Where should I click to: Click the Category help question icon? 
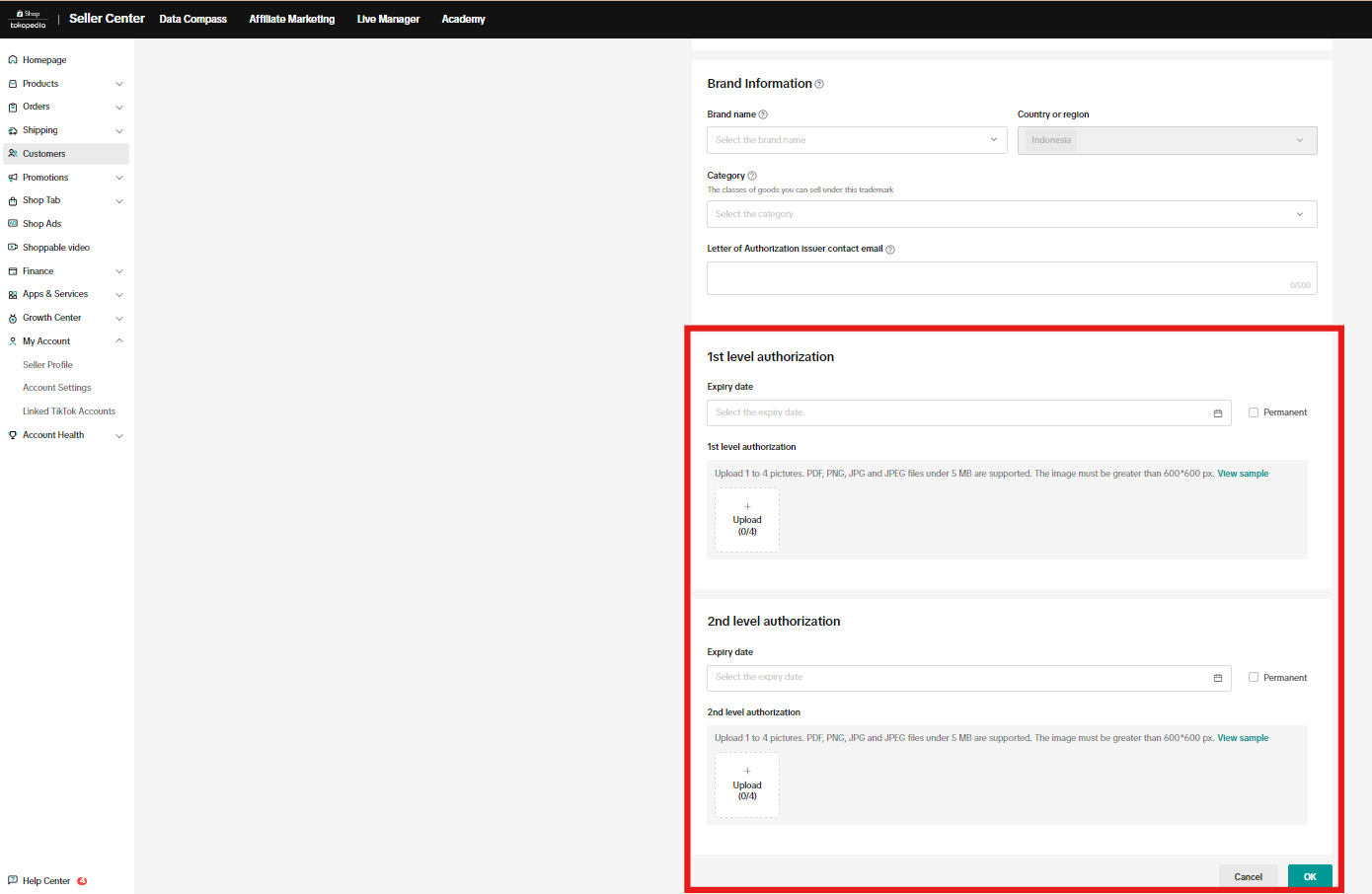point(752,176)
